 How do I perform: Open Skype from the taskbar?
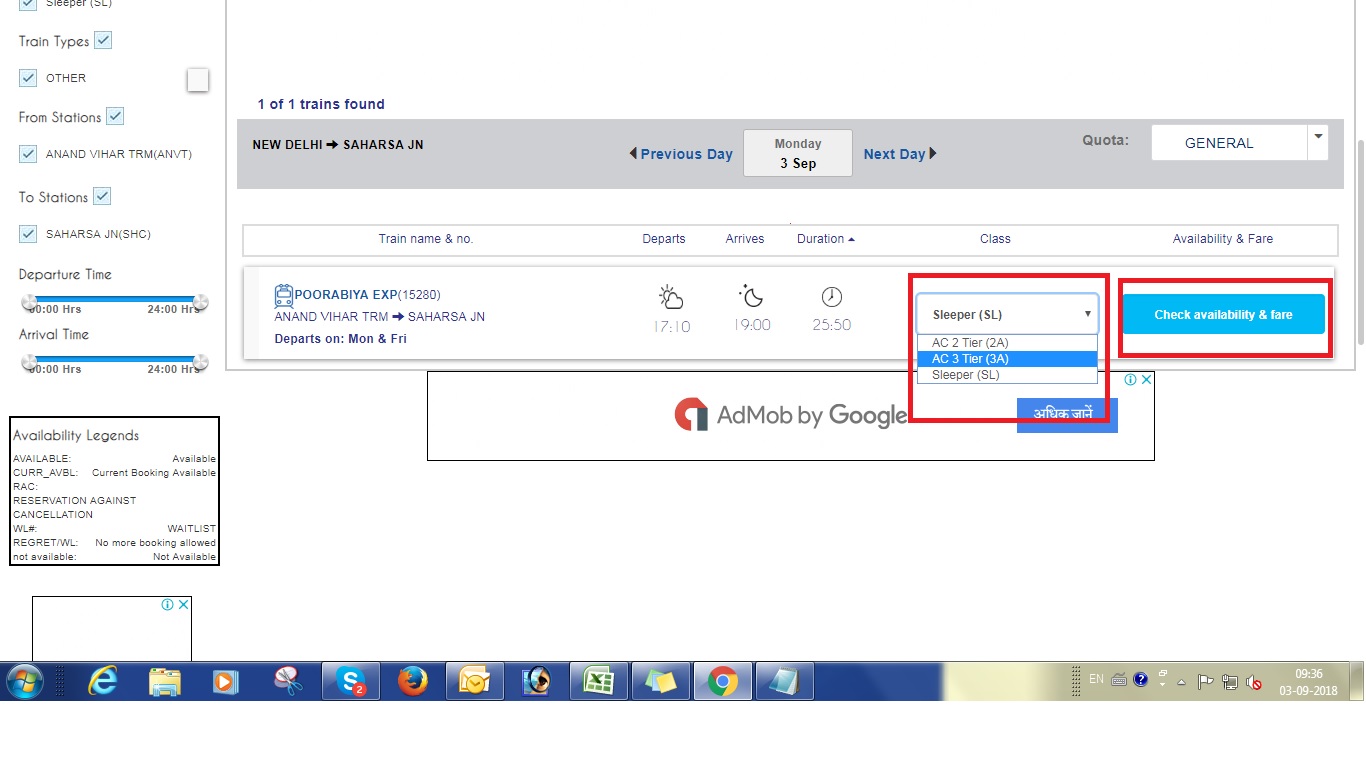351,682
